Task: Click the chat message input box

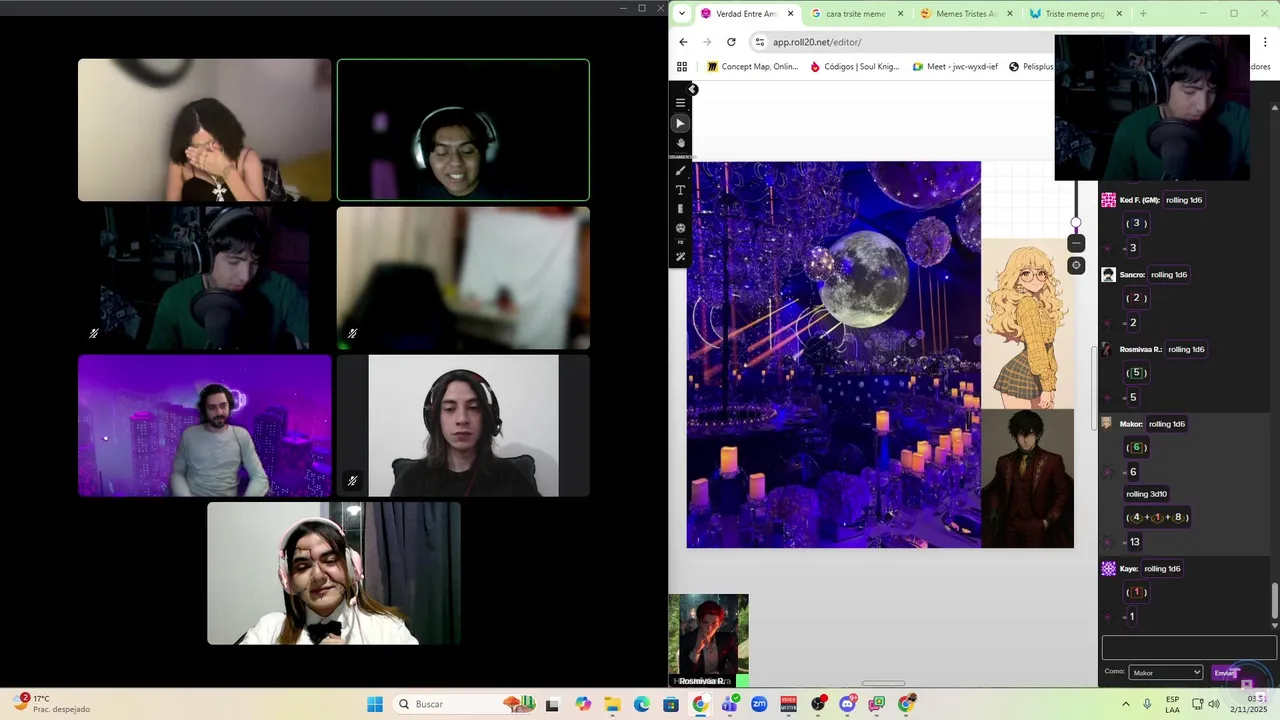Action: [x=1189, y=648]
